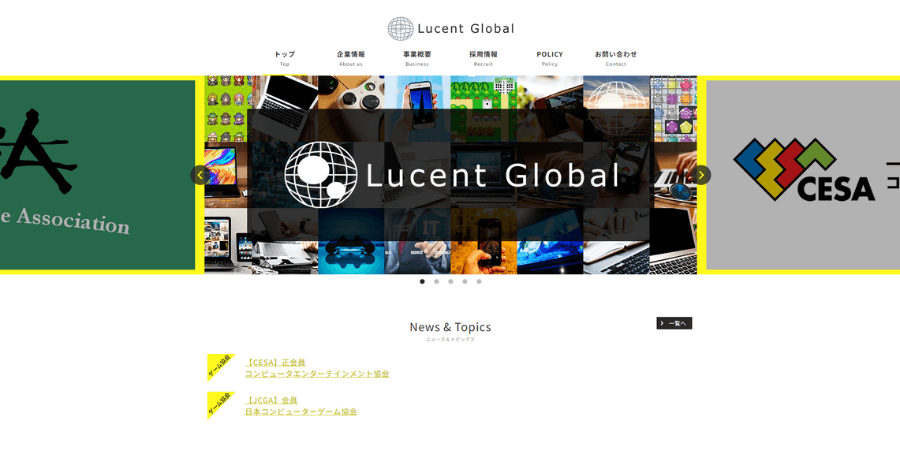Go to previous carousel slide arrow
The height and width of the screenshot is (450, 900).
pos(200,175)
